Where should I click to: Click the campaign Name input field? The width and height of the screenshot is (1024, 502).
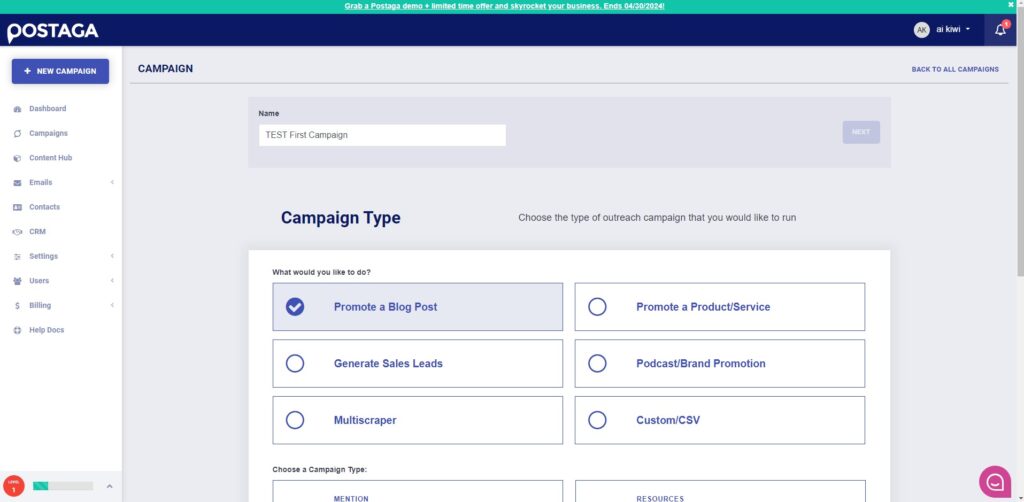click(382, 135)
